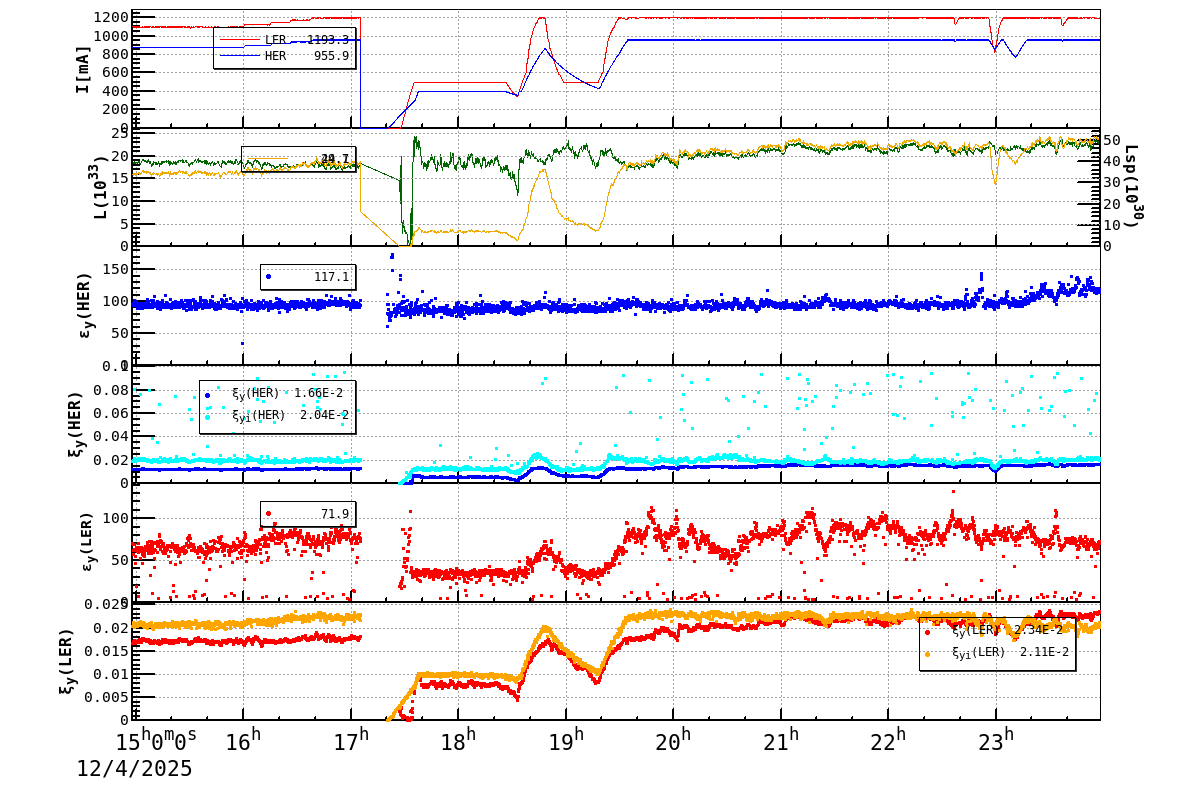Click the 800 tick on current axis
This screenshot has height=798, width=1200.
point(116,54)
